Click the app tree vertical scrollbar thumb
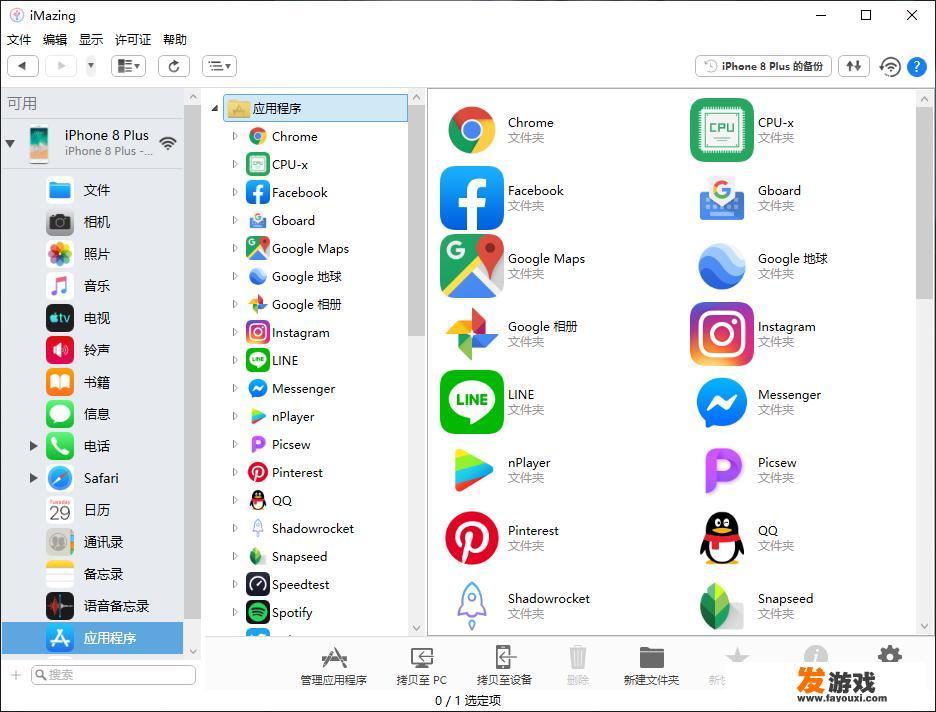This screenshot has height=712, width=936. tap(417, 220)
